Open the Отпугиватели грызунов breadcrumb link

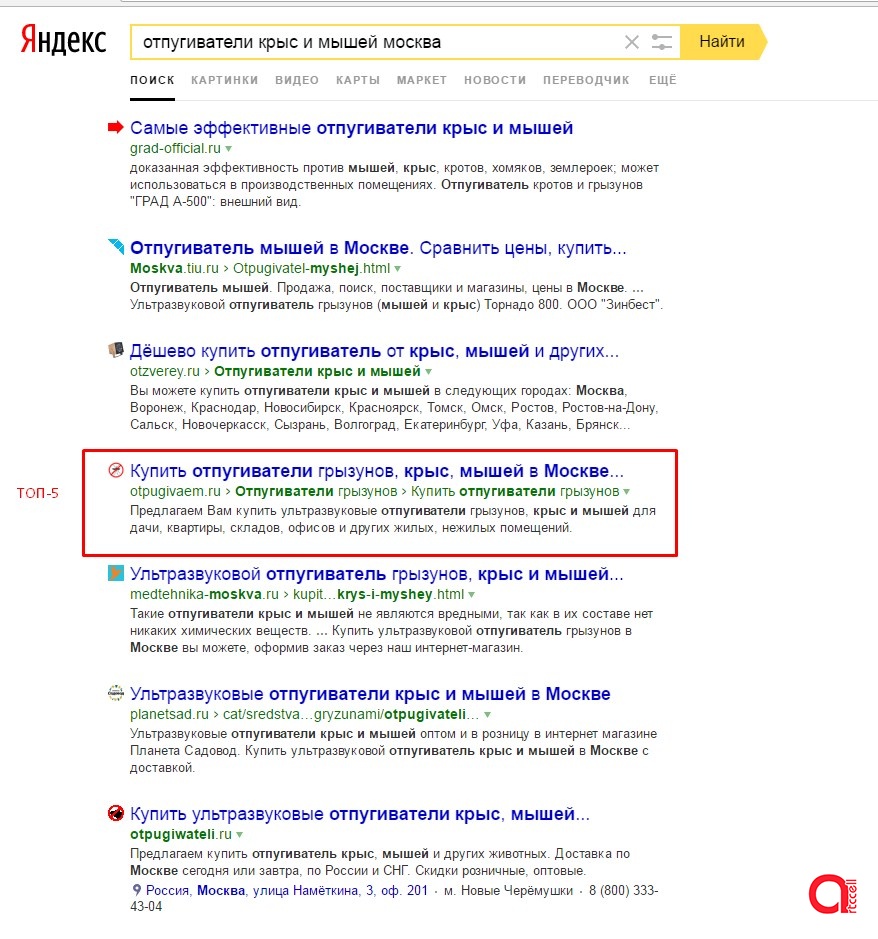point(316,492)
